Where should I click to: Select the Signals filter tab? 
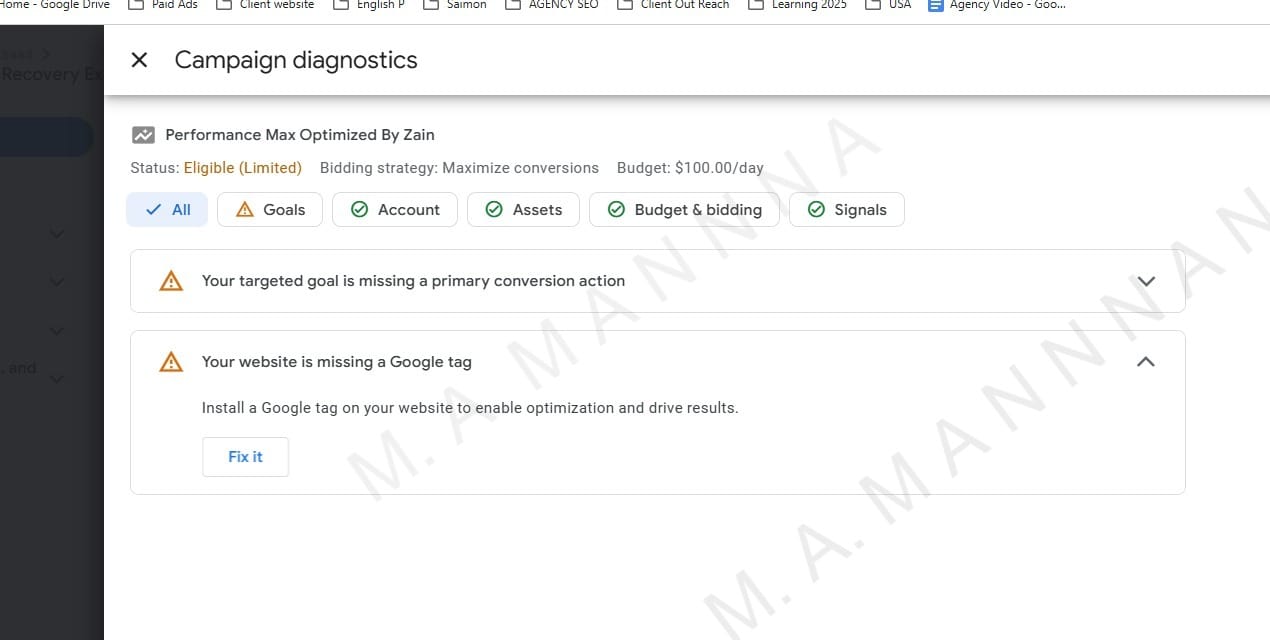point(846,210)
